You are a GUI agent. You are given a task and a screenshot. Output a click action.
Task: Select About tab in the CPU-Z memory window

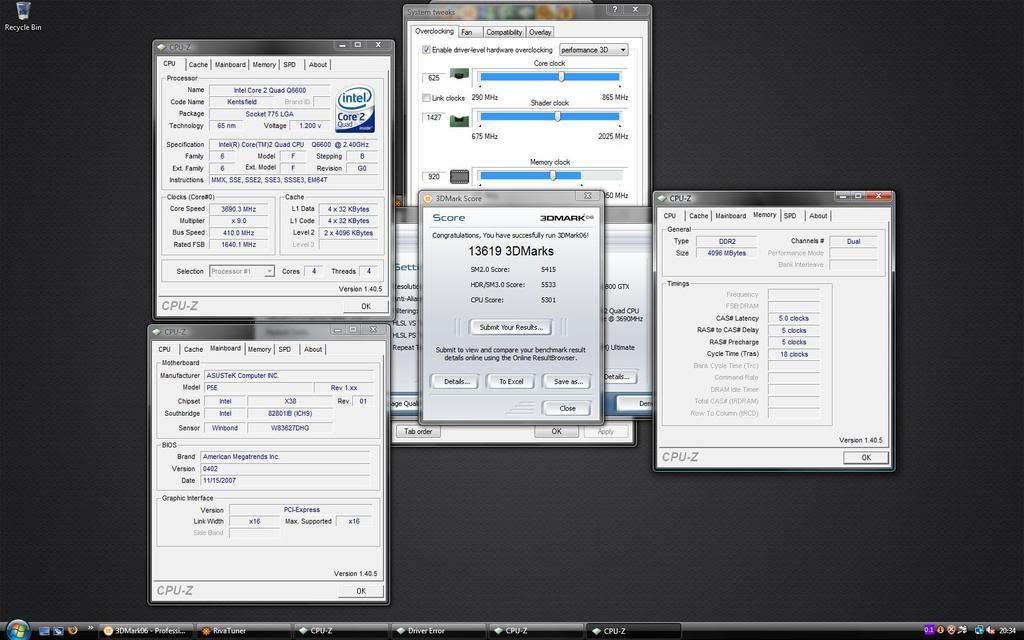818,216
